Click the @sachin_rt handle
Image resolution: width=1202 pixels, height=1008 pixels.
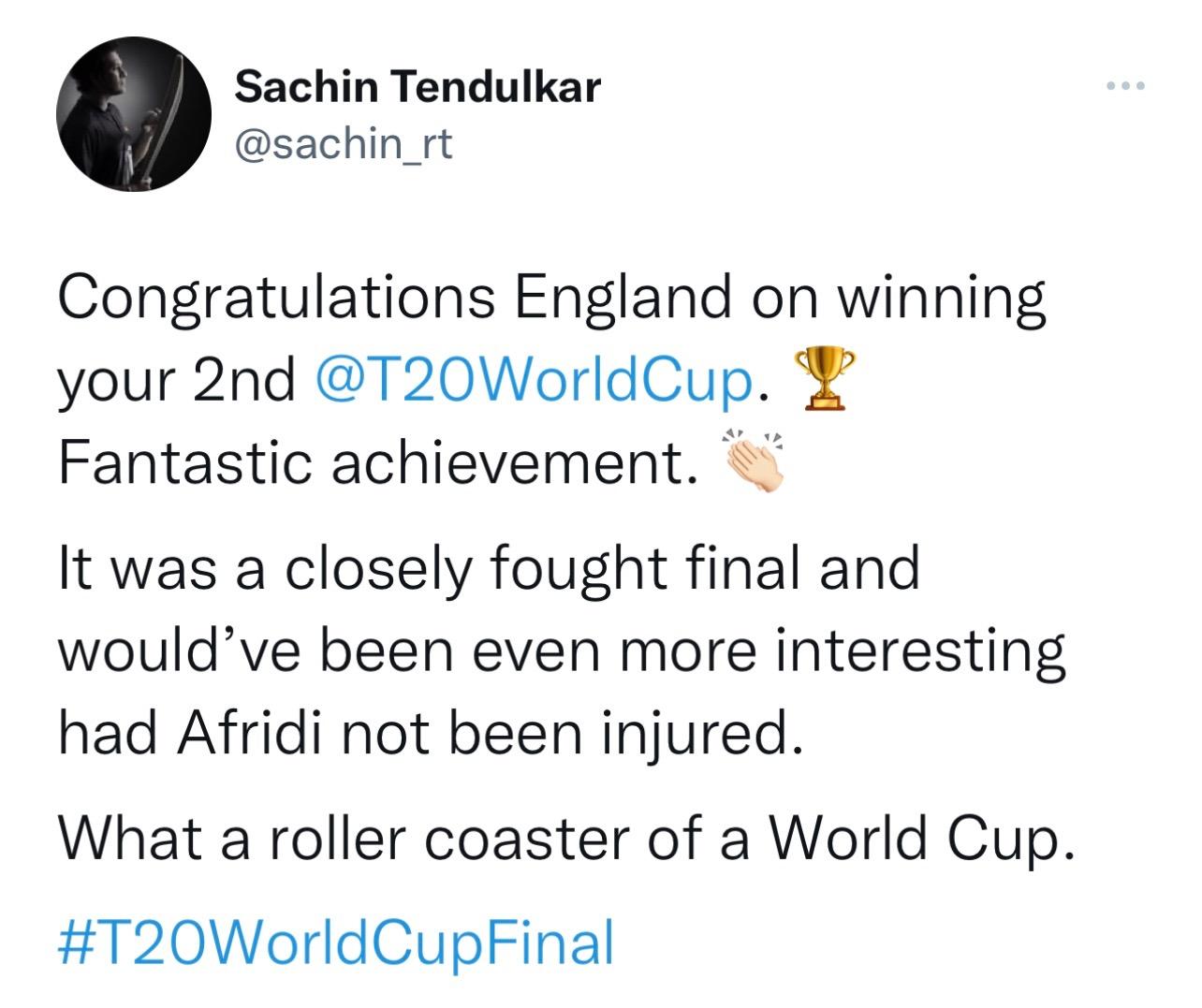[344, 144]
